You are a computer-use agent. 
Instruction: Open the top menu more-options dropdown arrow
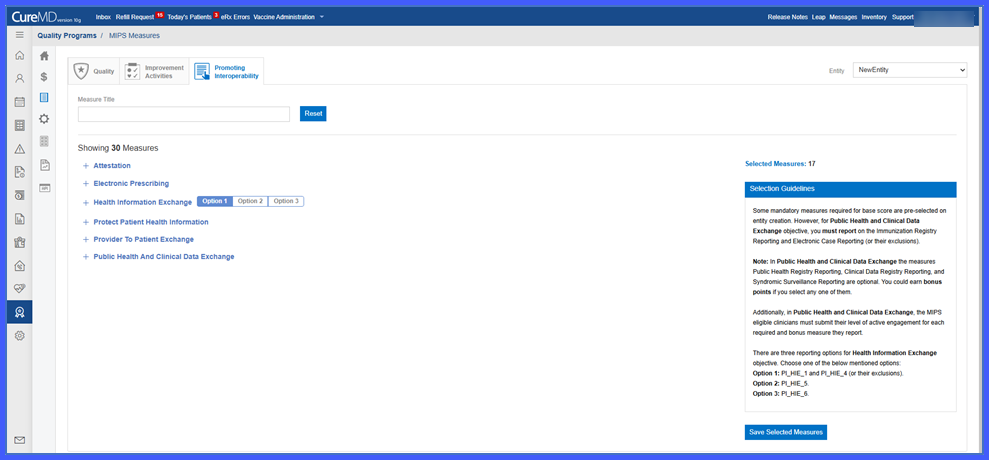tap(322, 17)
